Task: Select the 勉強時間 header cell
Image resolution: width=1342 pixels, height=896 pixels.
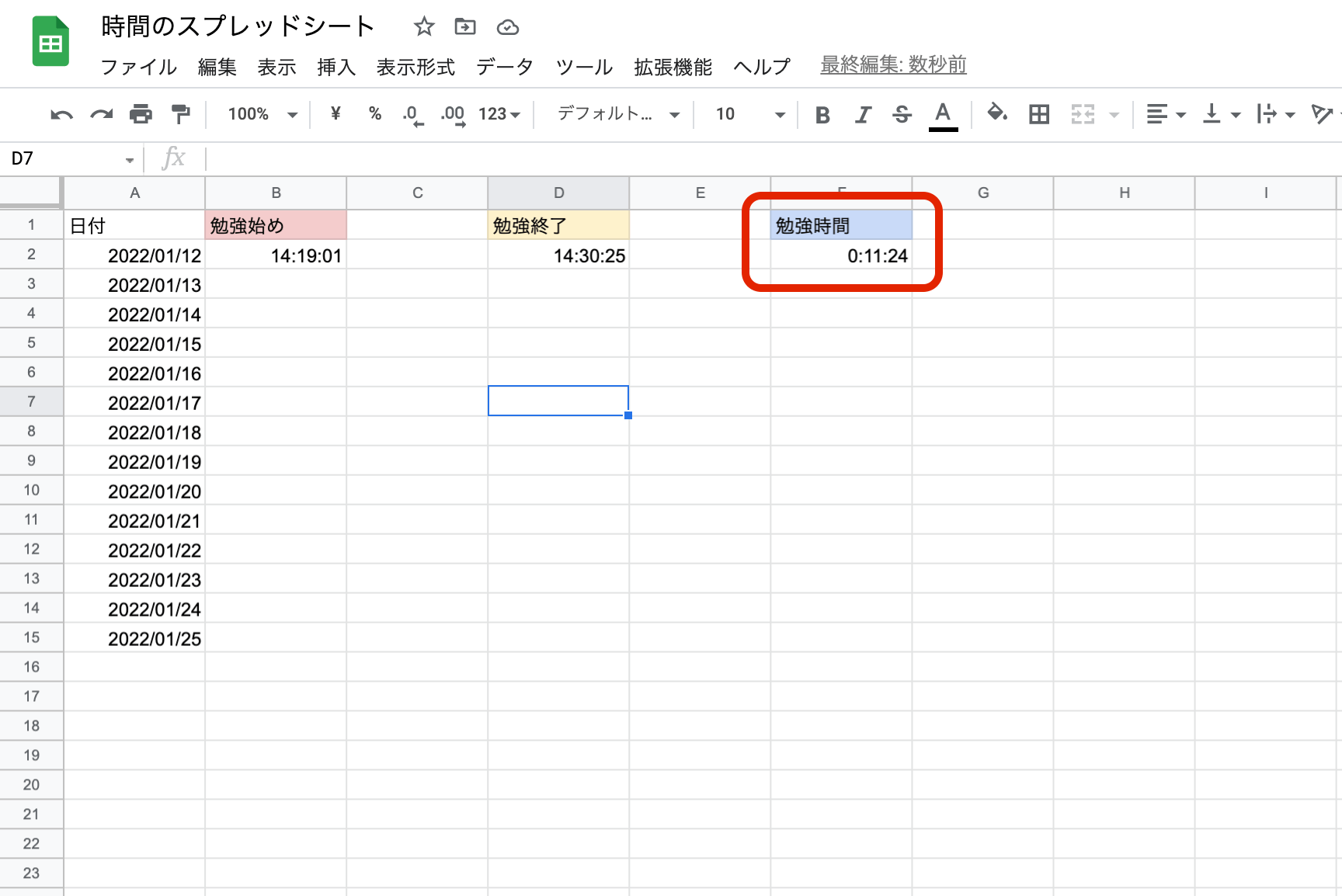Action: click(x=842, y=225)
